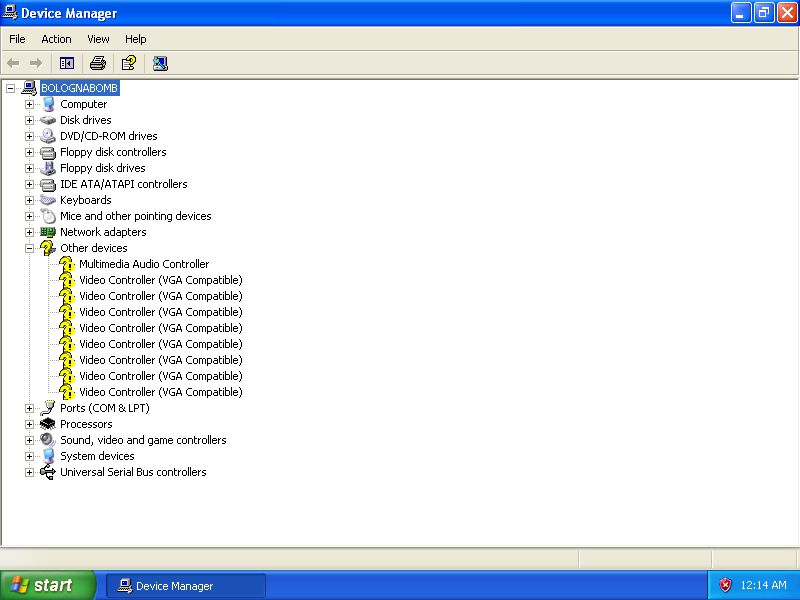
Task: Open the View menu
Action: pyautogui.click(x=98, y=39)
